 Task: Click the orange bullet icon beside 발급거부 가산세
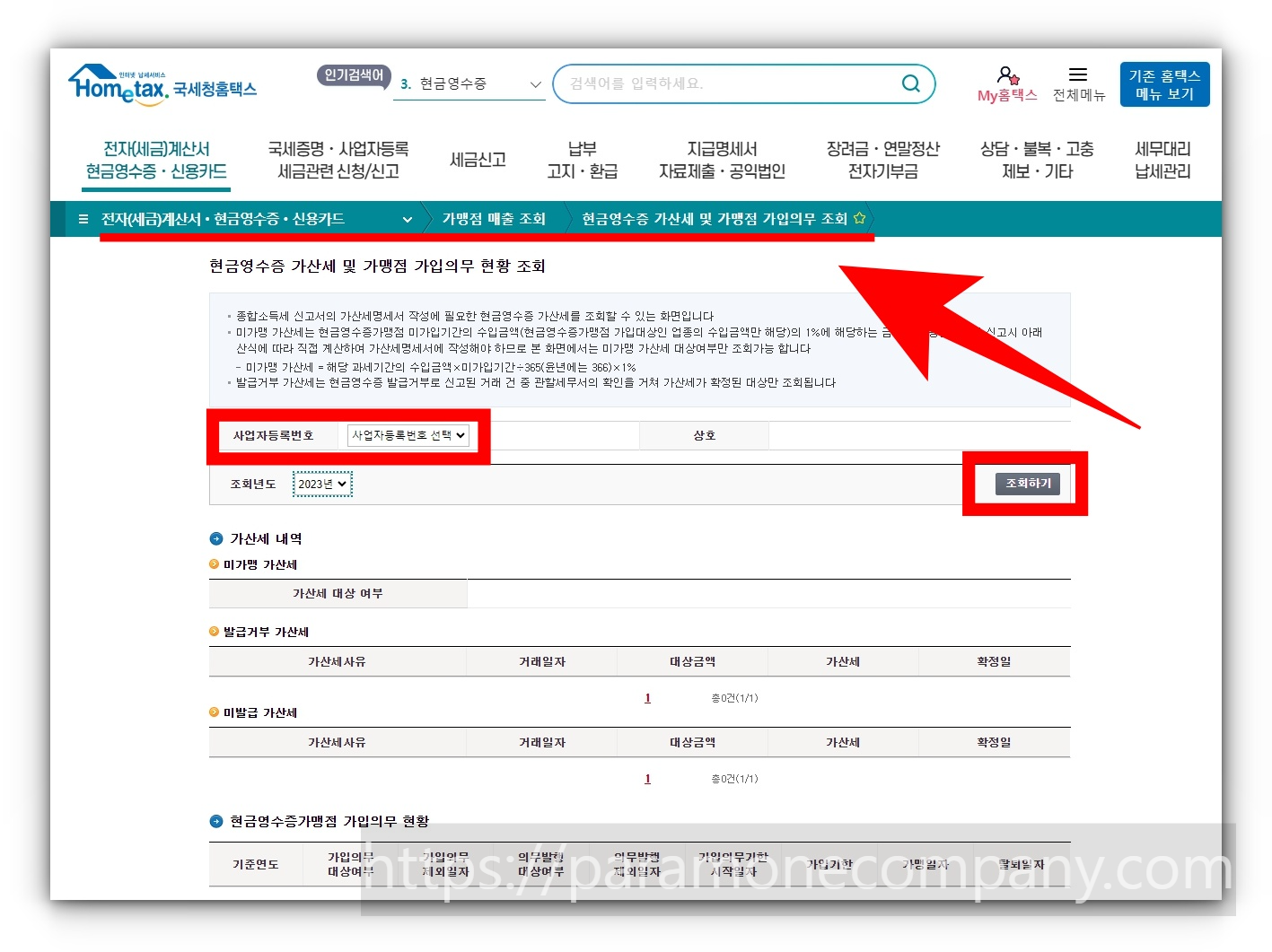[215, 632]
